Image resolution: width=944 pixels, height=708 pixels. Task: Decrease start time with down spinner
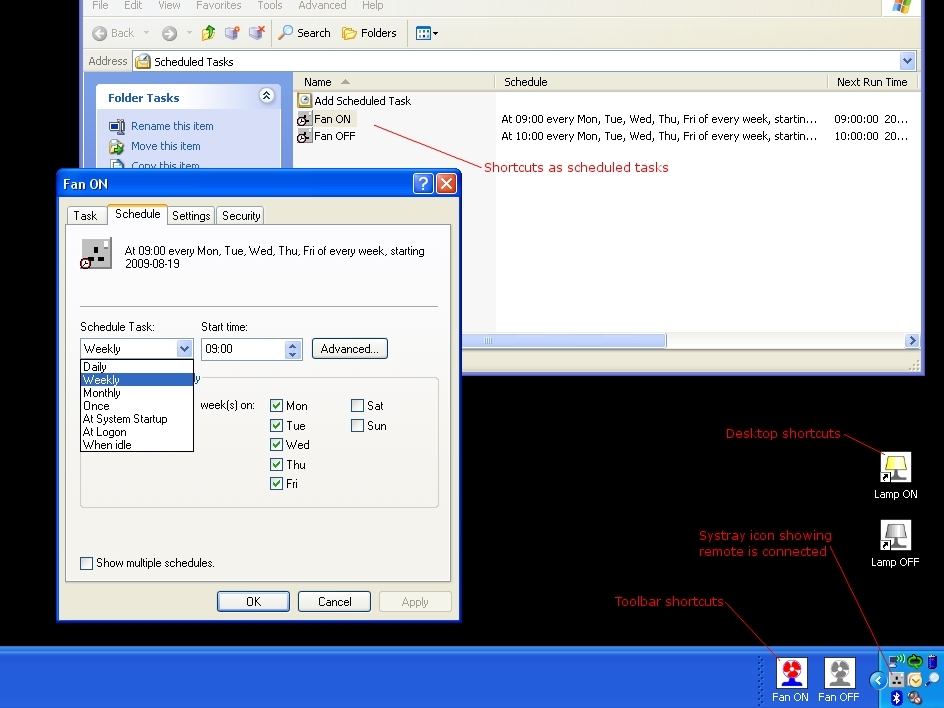point(293,354)
